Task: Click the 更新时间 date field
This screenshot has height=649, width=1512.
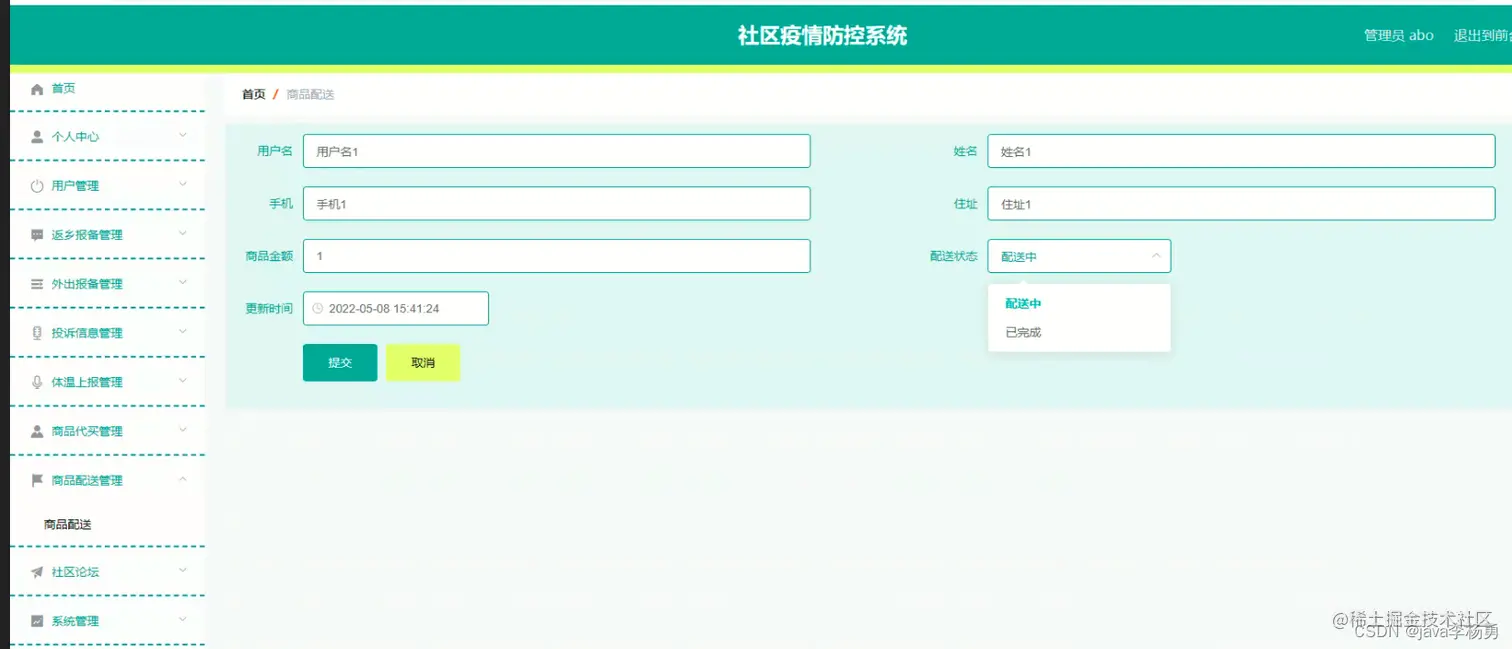Action: click(396, 308)
